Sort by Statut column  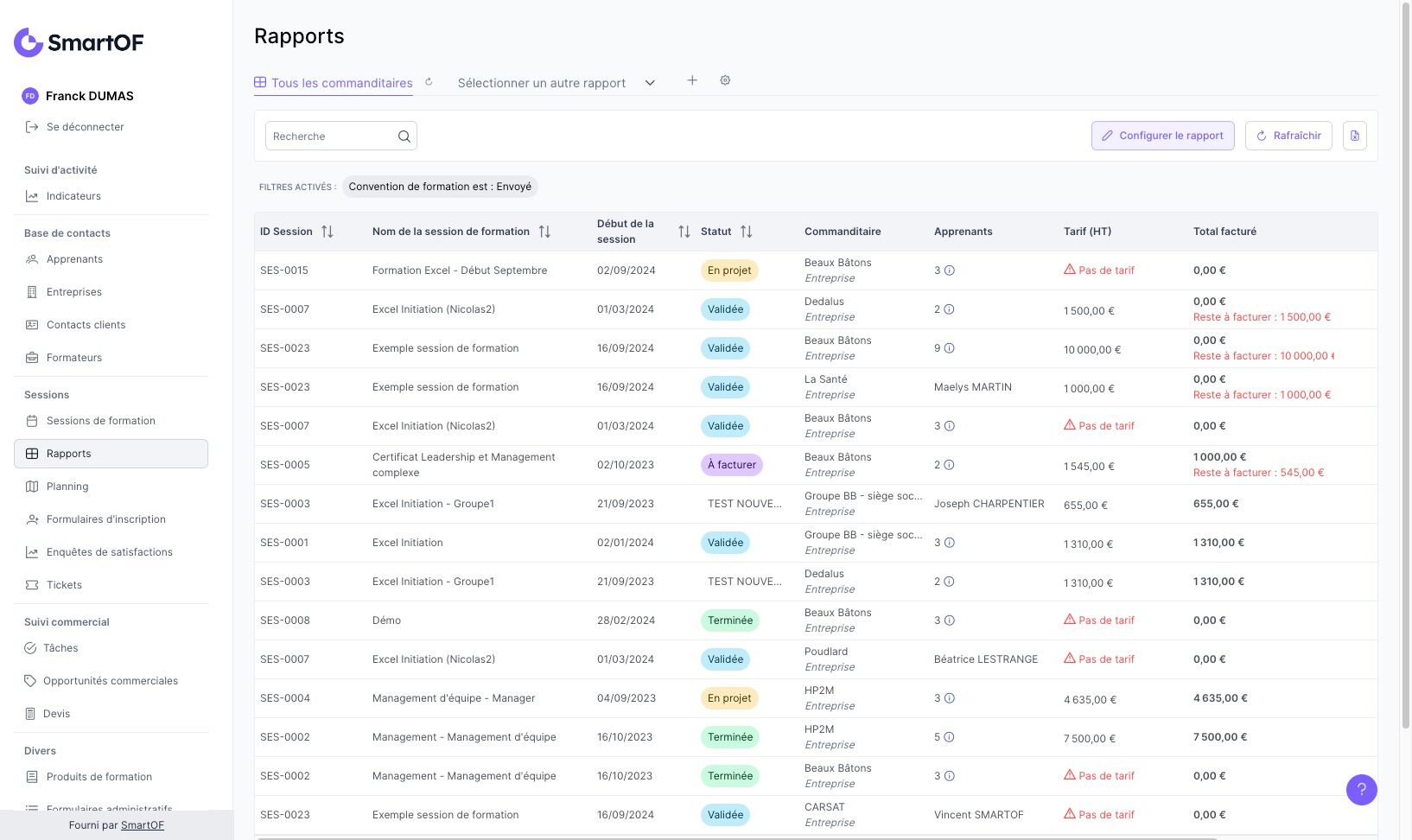coord(747,232)
